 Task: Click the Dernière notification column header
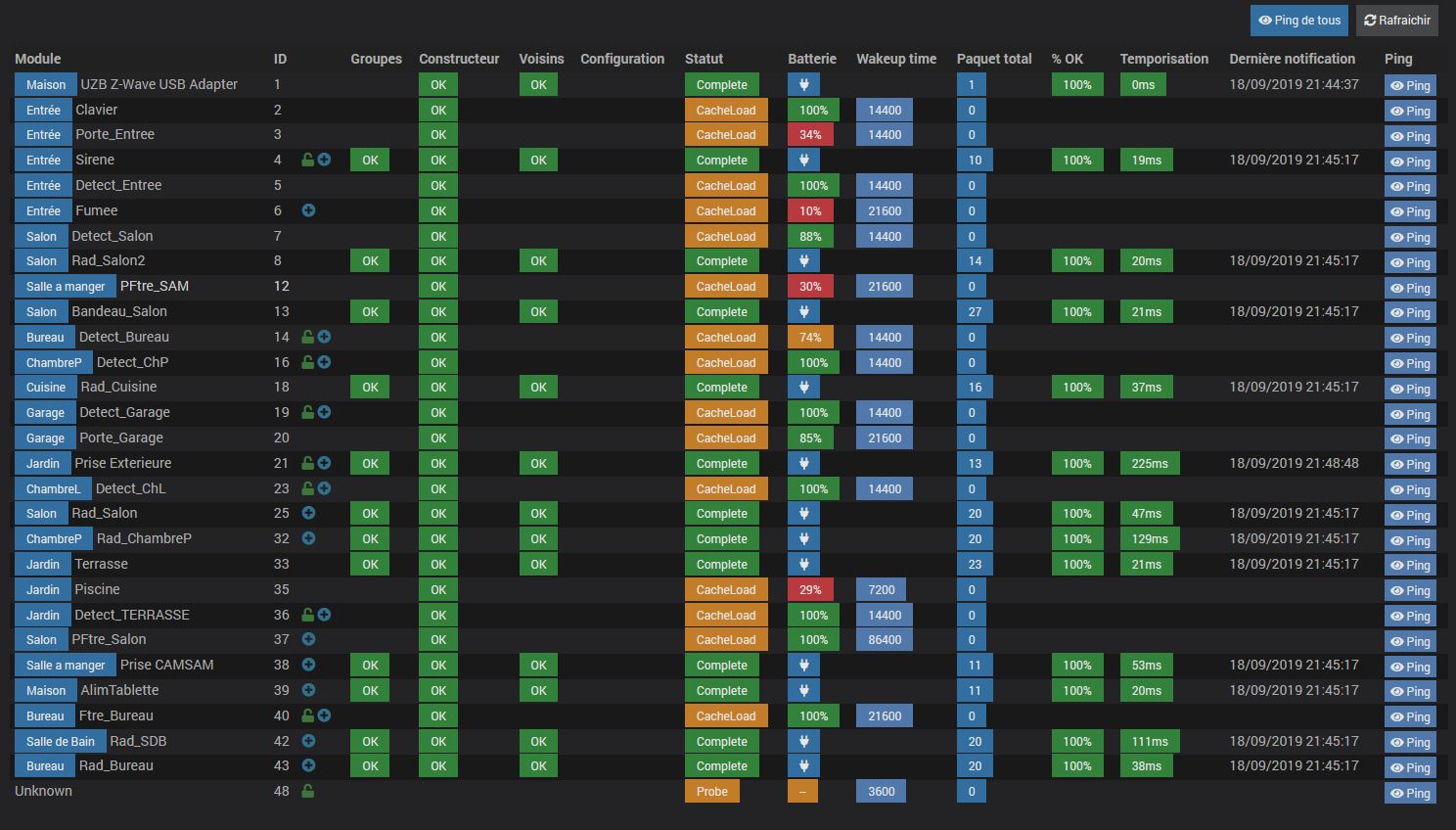1293,59
